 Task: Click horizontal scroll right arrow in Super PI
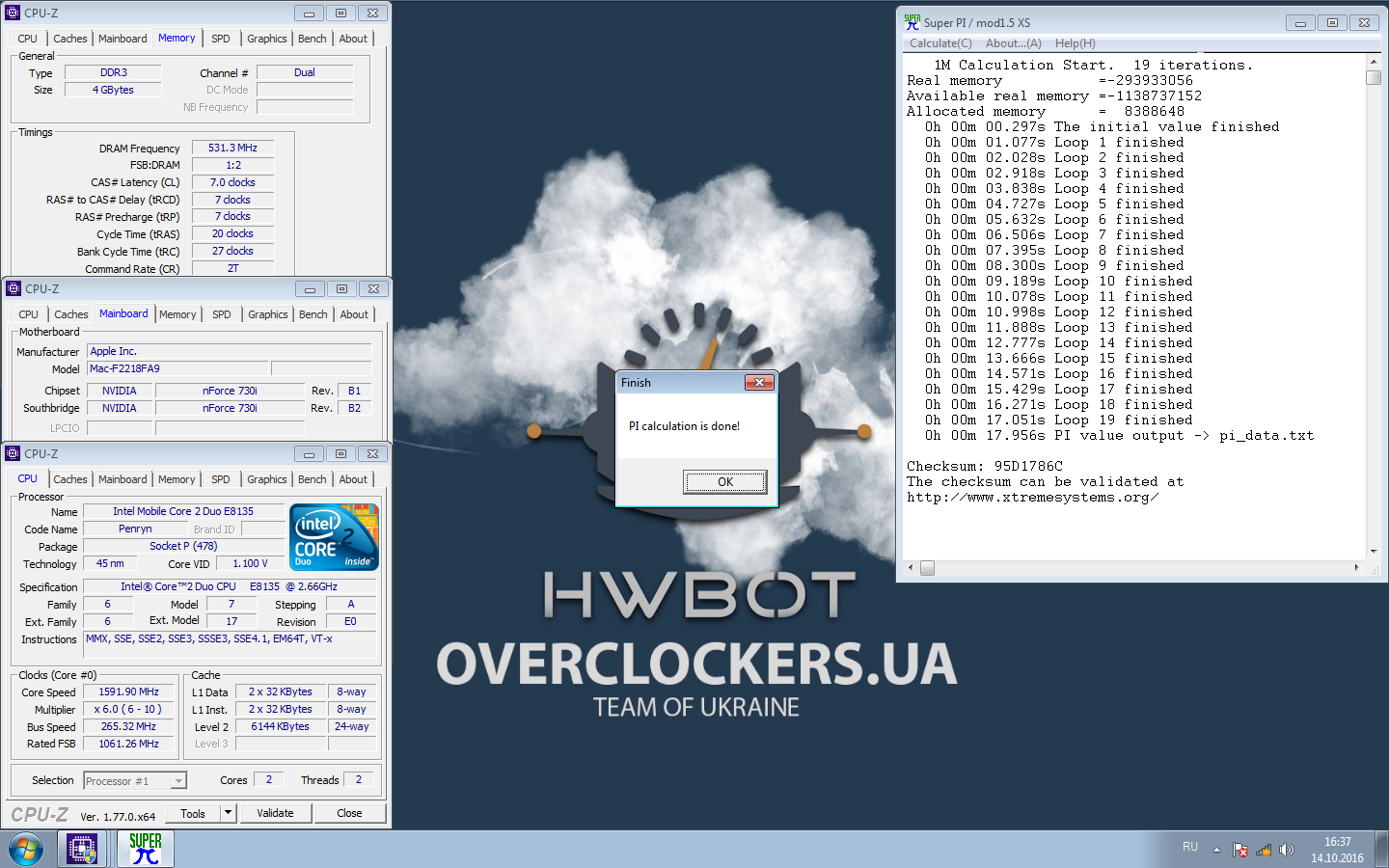pos(1356,568)
